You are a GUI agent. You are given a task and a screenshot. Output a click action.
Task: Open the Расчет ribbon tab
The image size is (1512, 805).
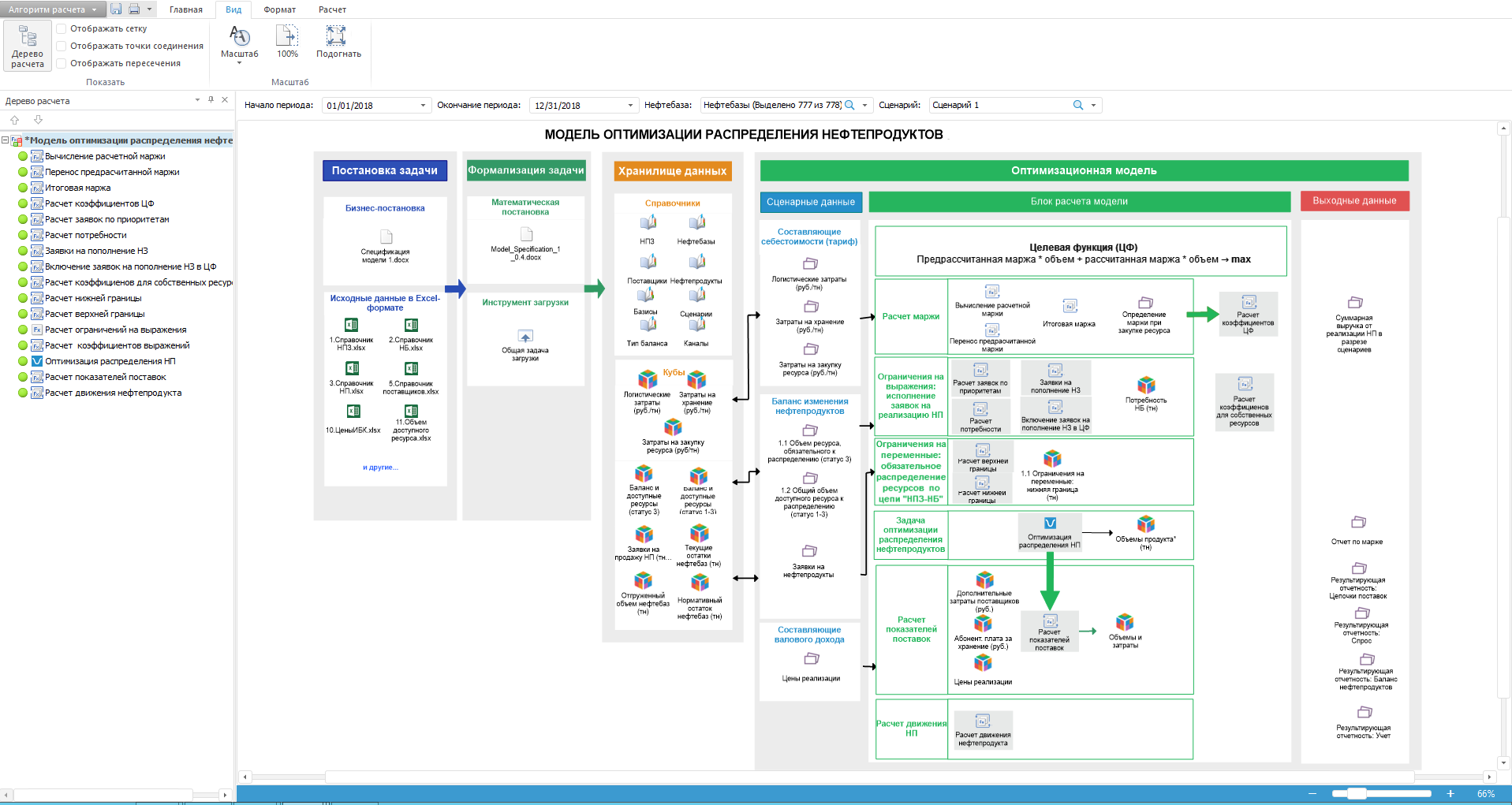pos(332,9)
